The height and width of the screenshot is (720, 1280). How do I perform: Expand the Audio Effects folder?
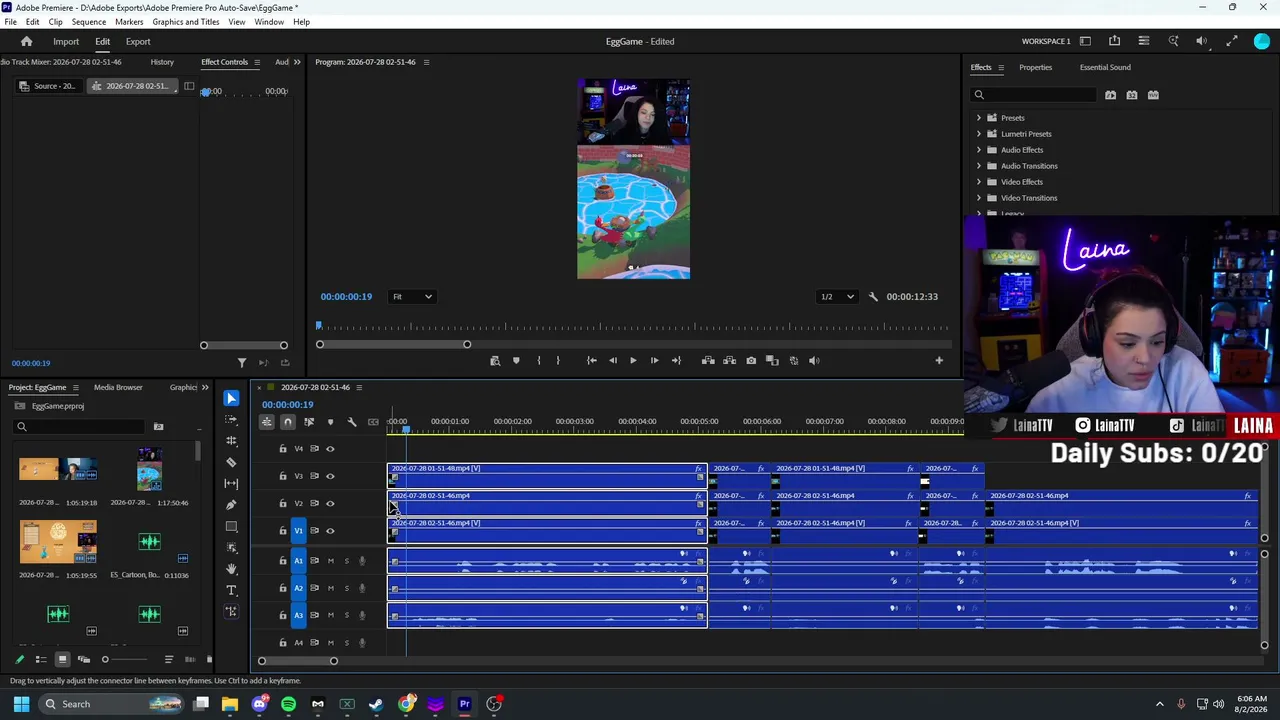(x=979, y=150)
